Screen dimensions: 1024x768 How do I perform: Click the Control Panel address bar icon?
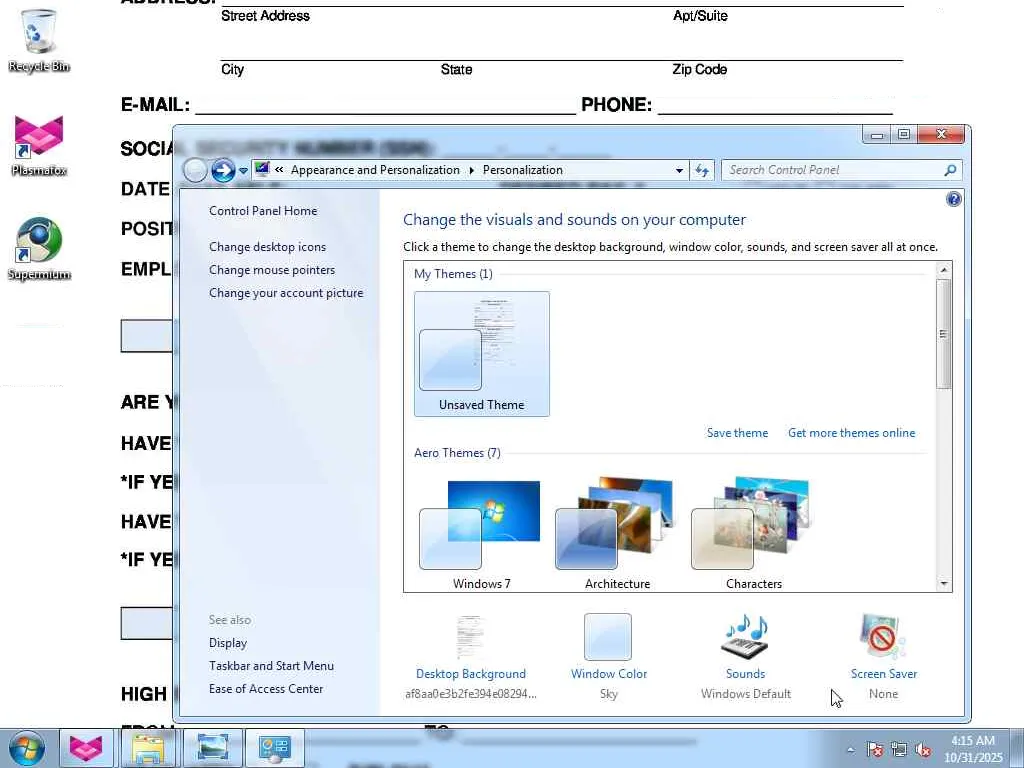pyautogui.click(x=262, y=170)
